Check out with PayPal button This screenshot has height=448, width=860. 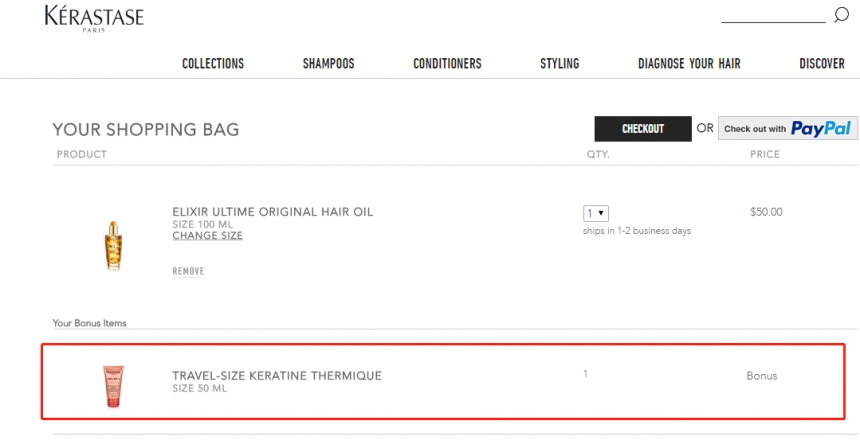[787, 128]
